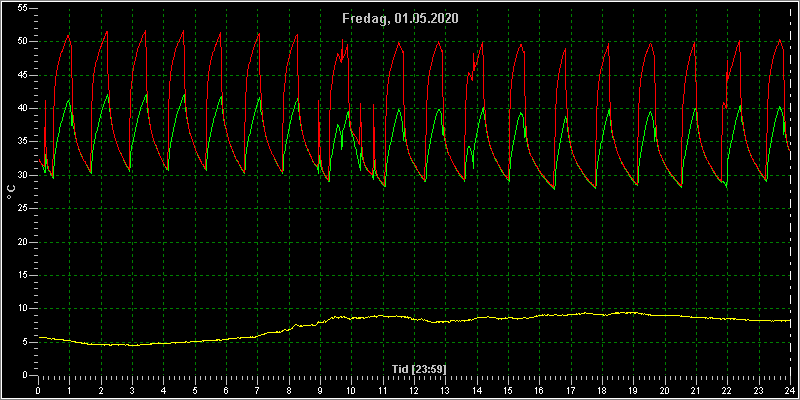Select hour 6 on the time axis

[226, 391]
